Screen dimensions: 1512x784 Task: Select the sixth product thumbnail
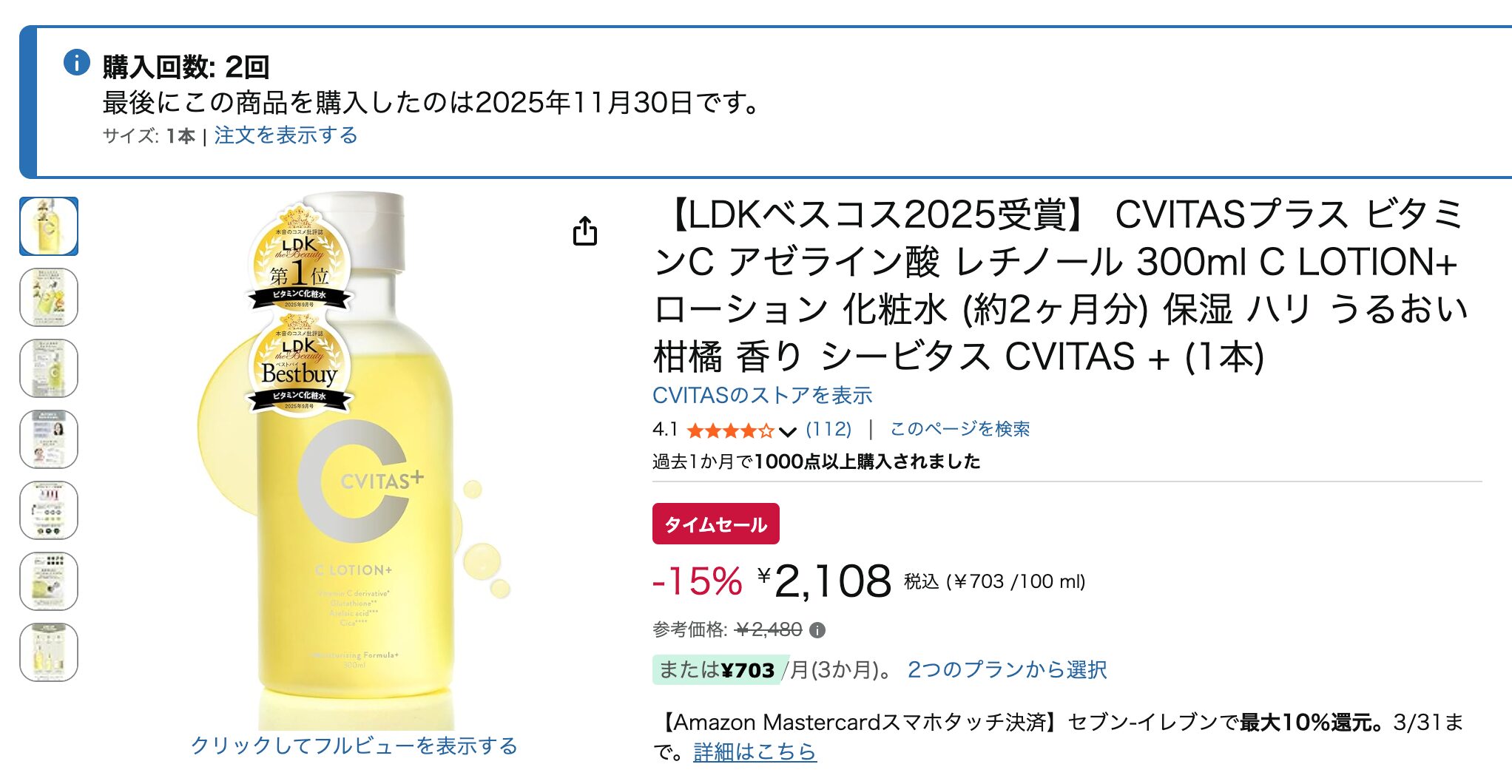point(49,581)
